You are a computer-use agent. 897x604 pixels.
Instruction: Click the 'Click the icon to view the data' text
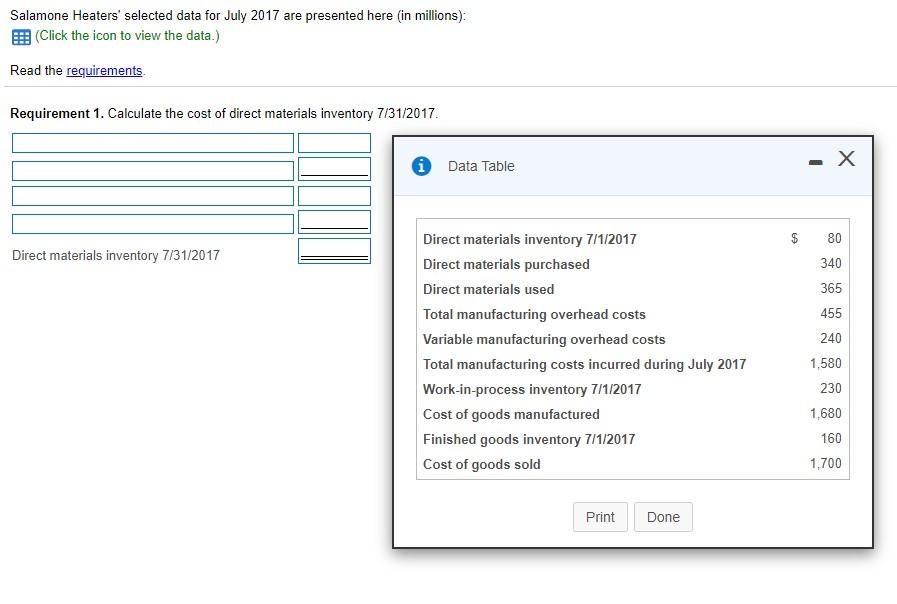[x=127, y=35]
